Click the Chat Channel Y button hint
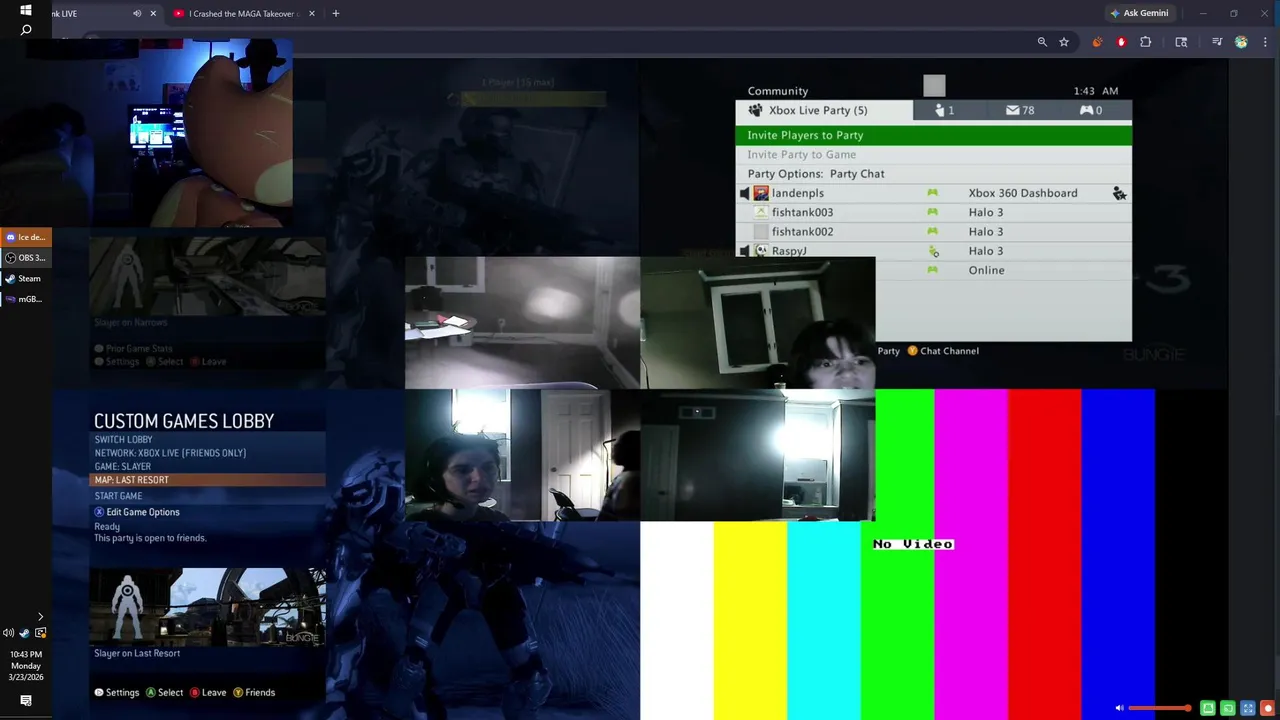Image resolution: width=1280 pixels, height=720 pixels. pos(942,351)
